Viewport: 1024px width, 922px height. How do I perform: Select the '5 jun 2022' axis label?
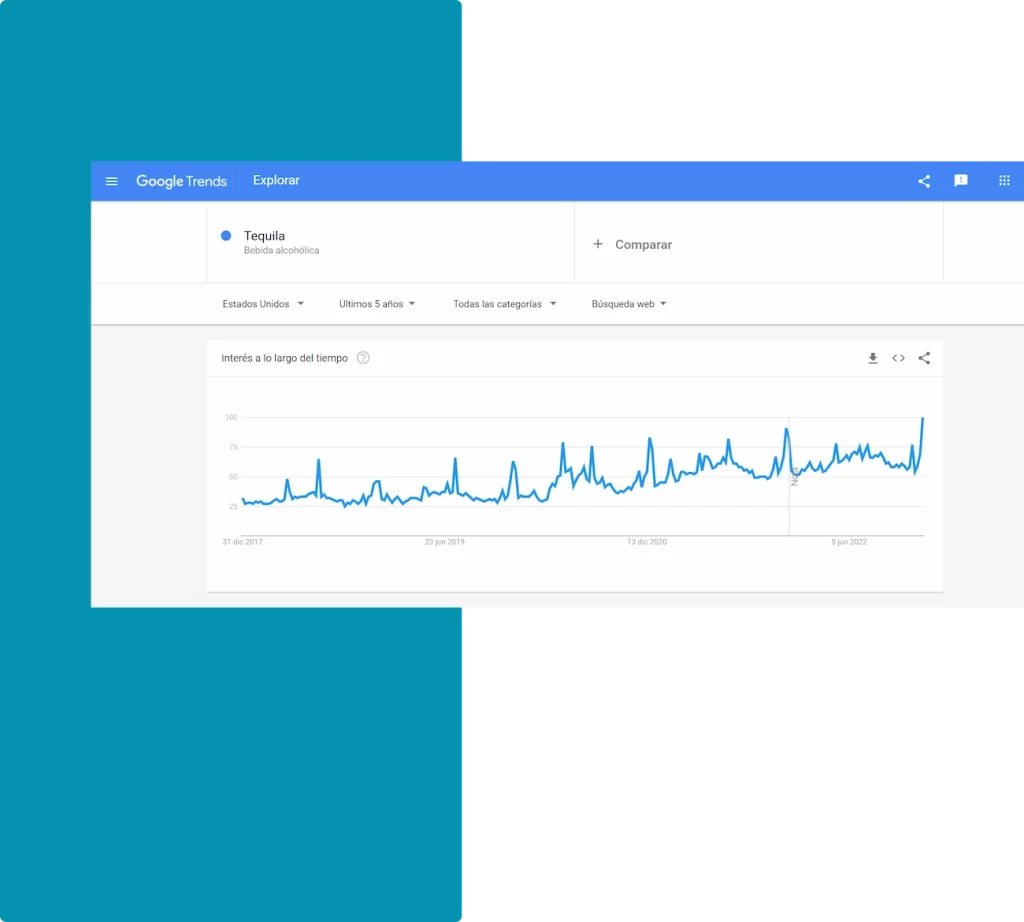click(x=849, y=542)
